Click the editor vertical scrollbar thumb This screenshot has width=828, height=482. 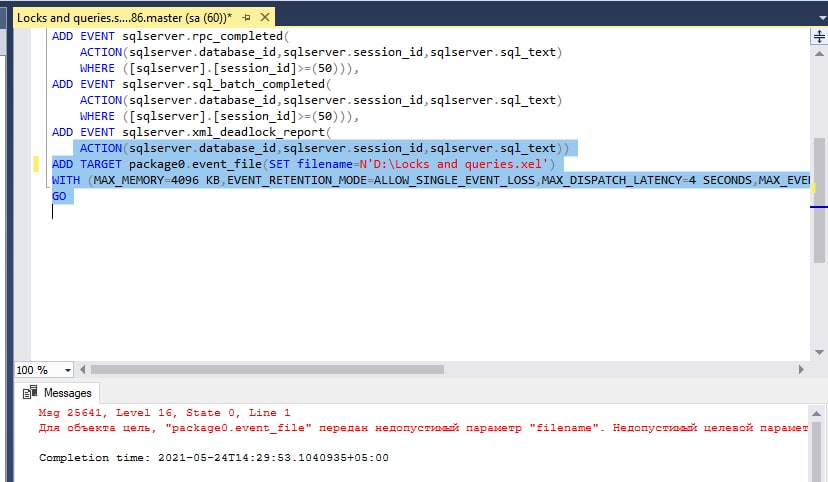pyautogui.click(x=819, y=201)
